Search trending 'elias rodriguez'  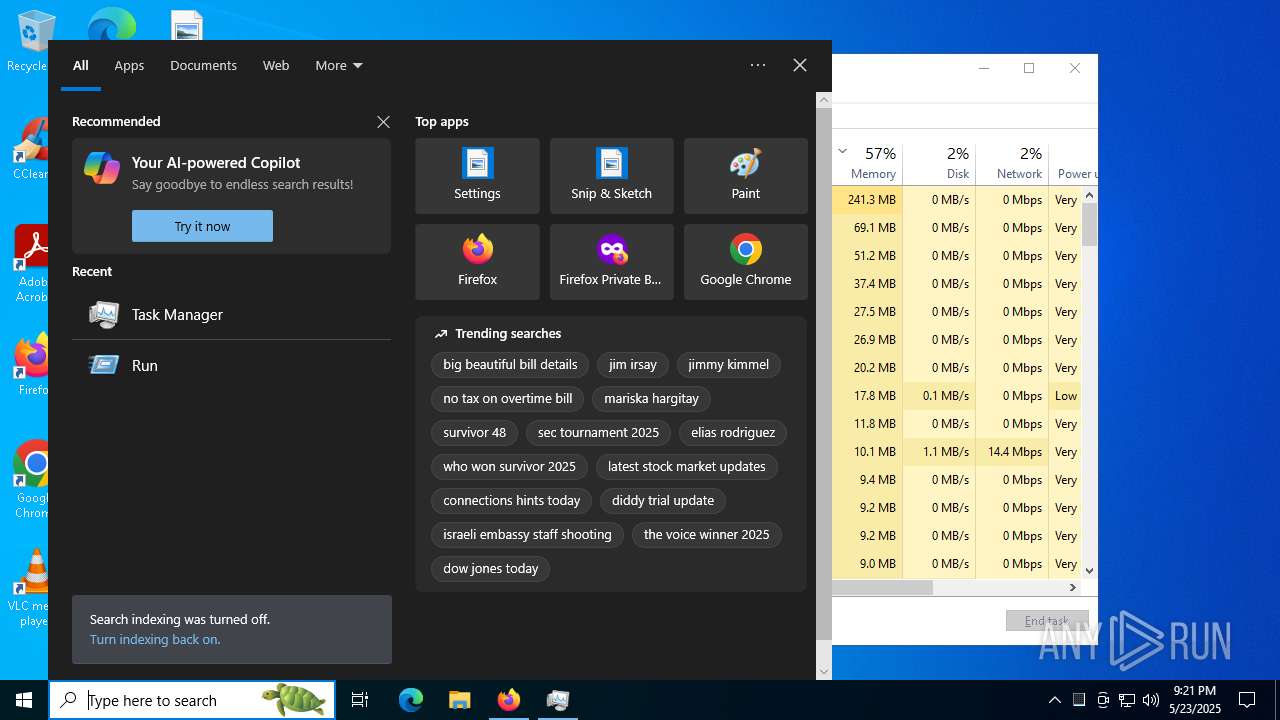coord(733,433)
